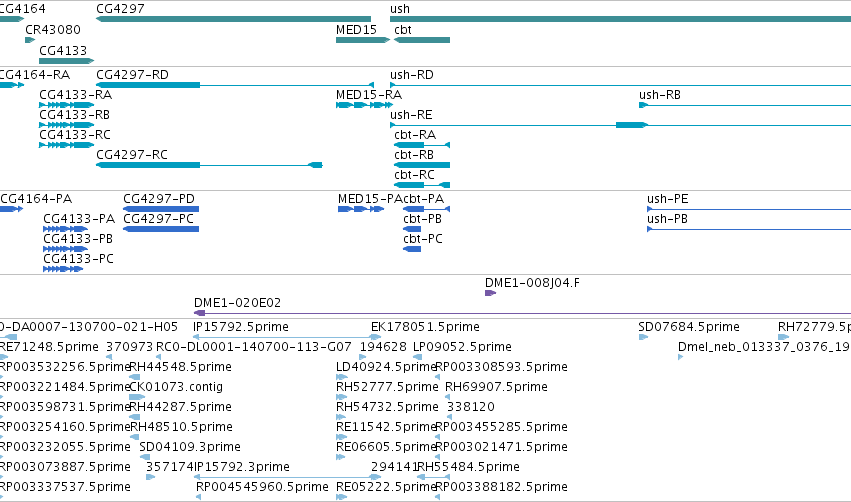Select the DME1-008J04.F feature arrow
This screenshot has width=851, height=502.
tap(490, 293)
